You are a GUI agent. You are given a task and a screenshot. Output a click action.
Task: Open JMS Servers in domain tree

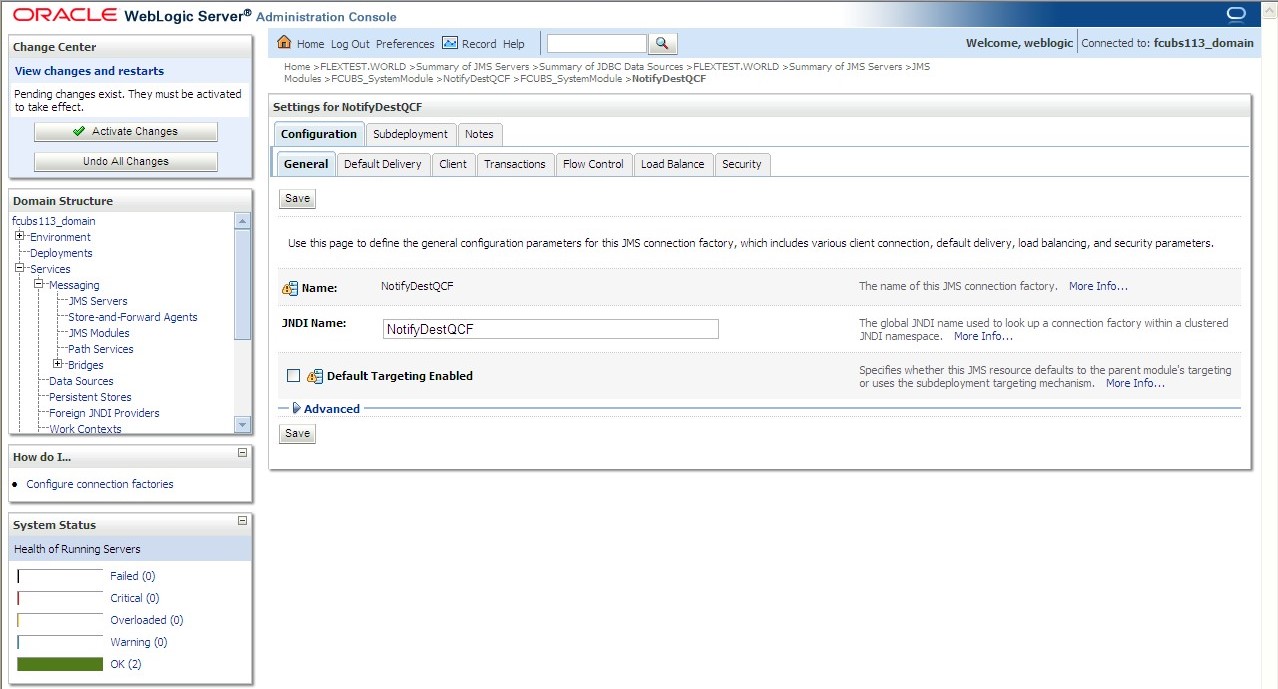[x=98, y=301]
